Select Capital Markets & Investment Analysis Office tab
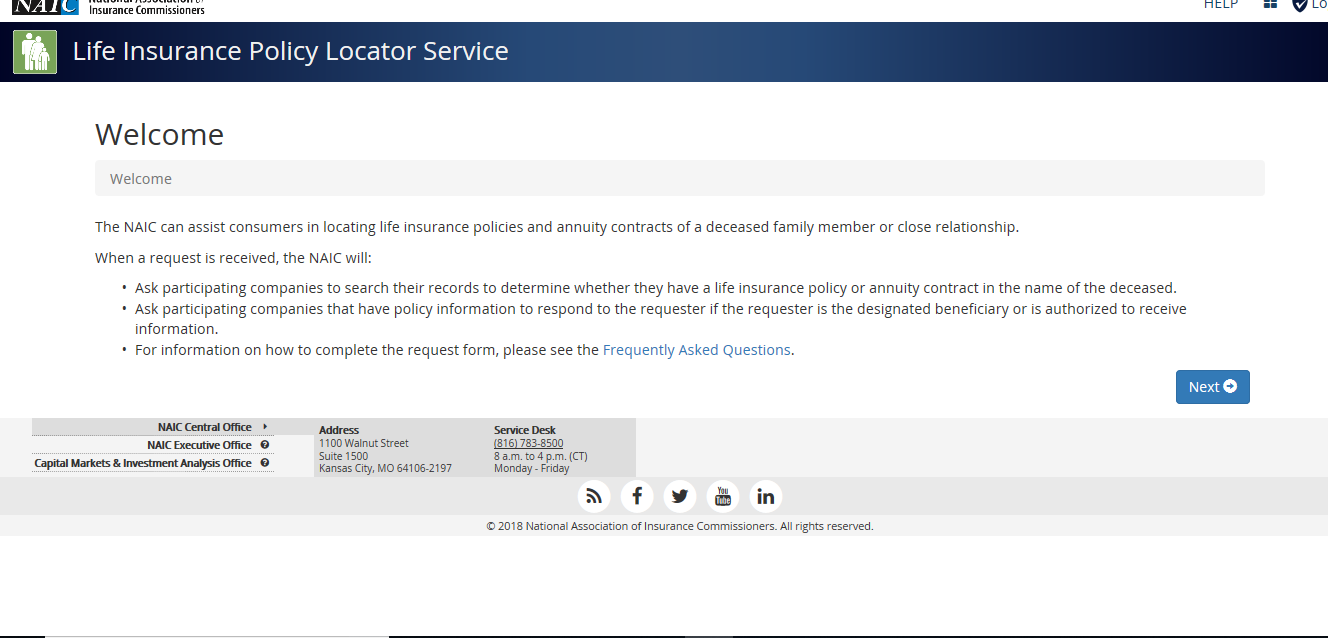Image resolution: width=1328 pixels, height=638 pixels. click(143, 463)
